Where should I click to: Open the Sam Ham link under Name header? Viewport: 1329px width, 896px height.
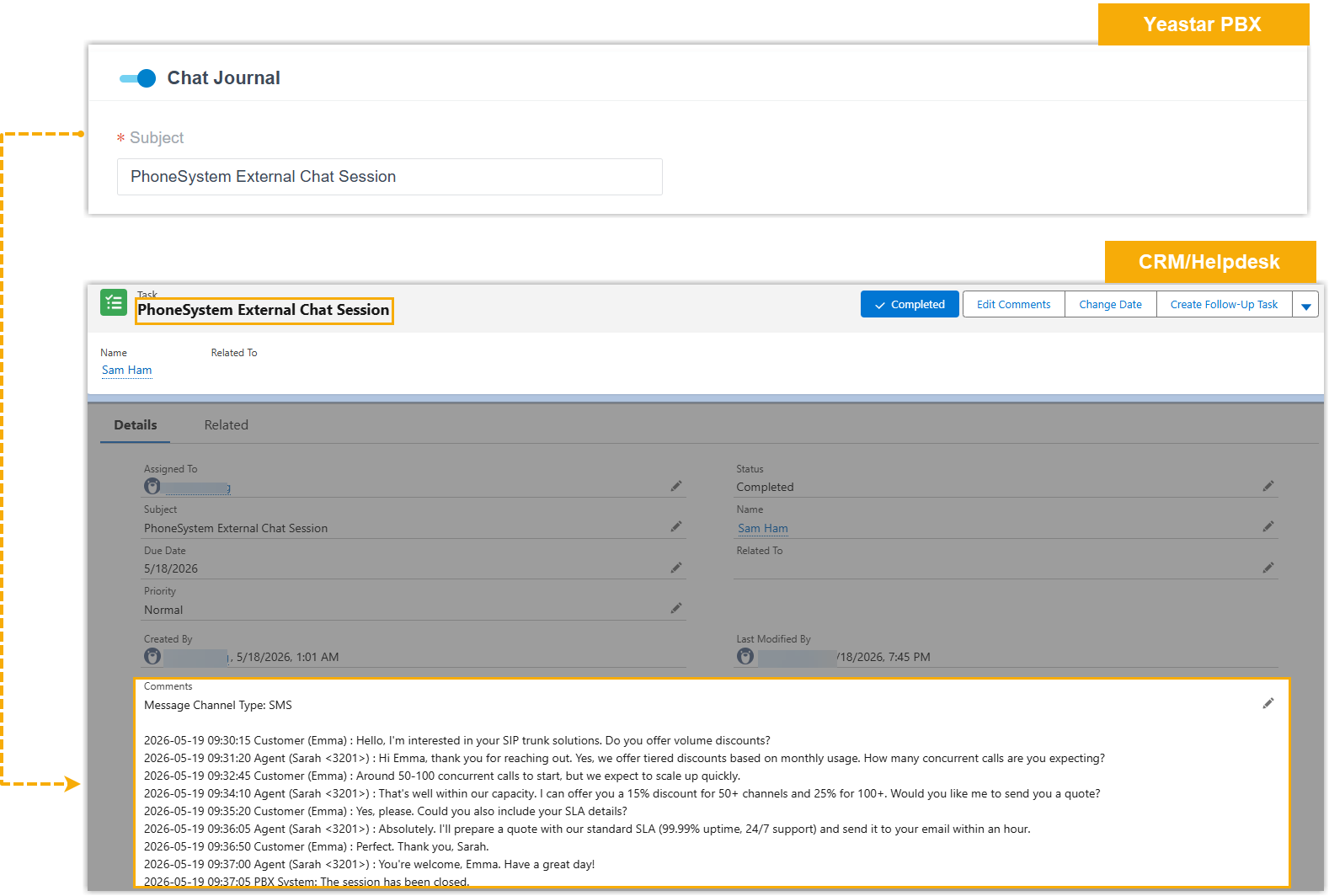coord(127,370)
